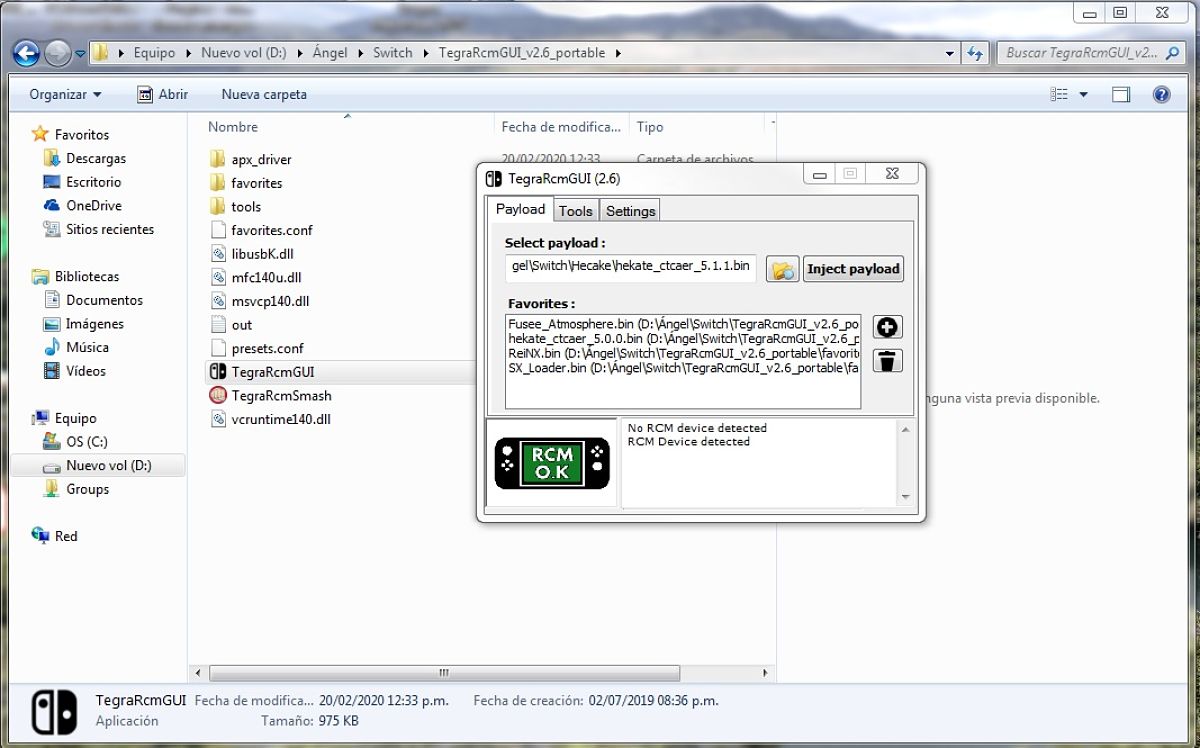Click the change view icon in Explorer
1200x748 pixels.
1059,94
